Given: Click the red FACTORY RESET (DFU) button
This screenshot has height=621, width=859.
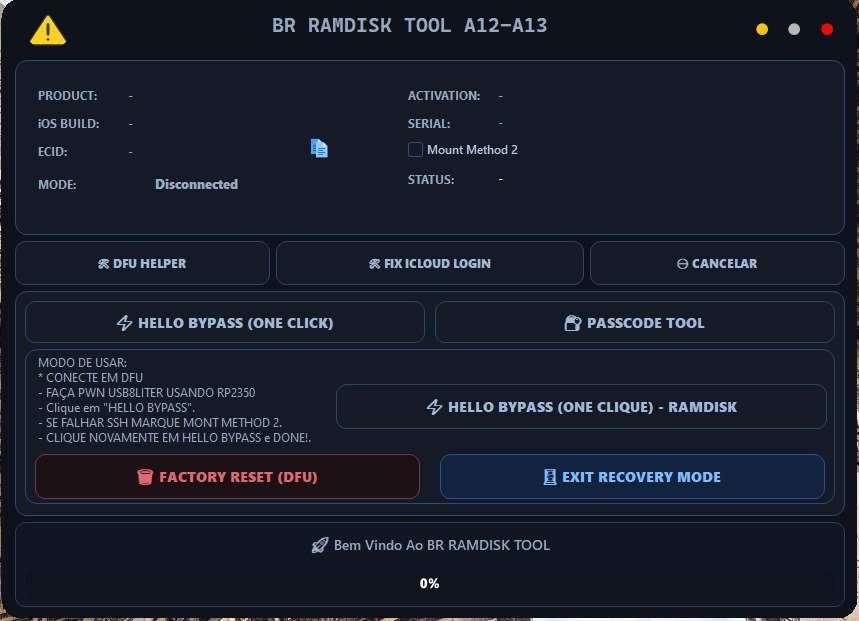Looking at the screenshot, I should click(227, 476).
